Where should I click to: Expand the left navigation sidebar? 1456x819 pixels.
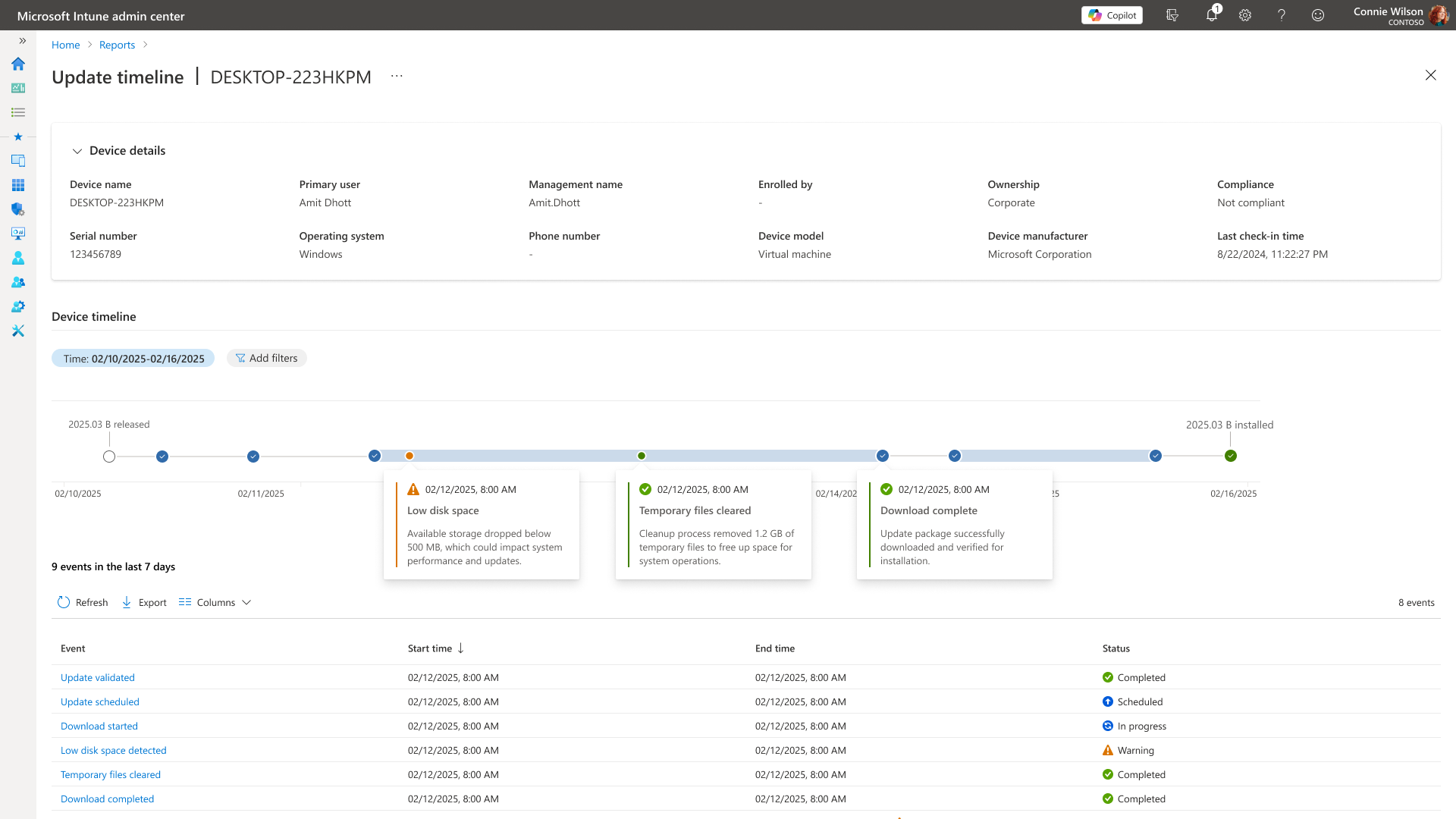click(22, 41)
